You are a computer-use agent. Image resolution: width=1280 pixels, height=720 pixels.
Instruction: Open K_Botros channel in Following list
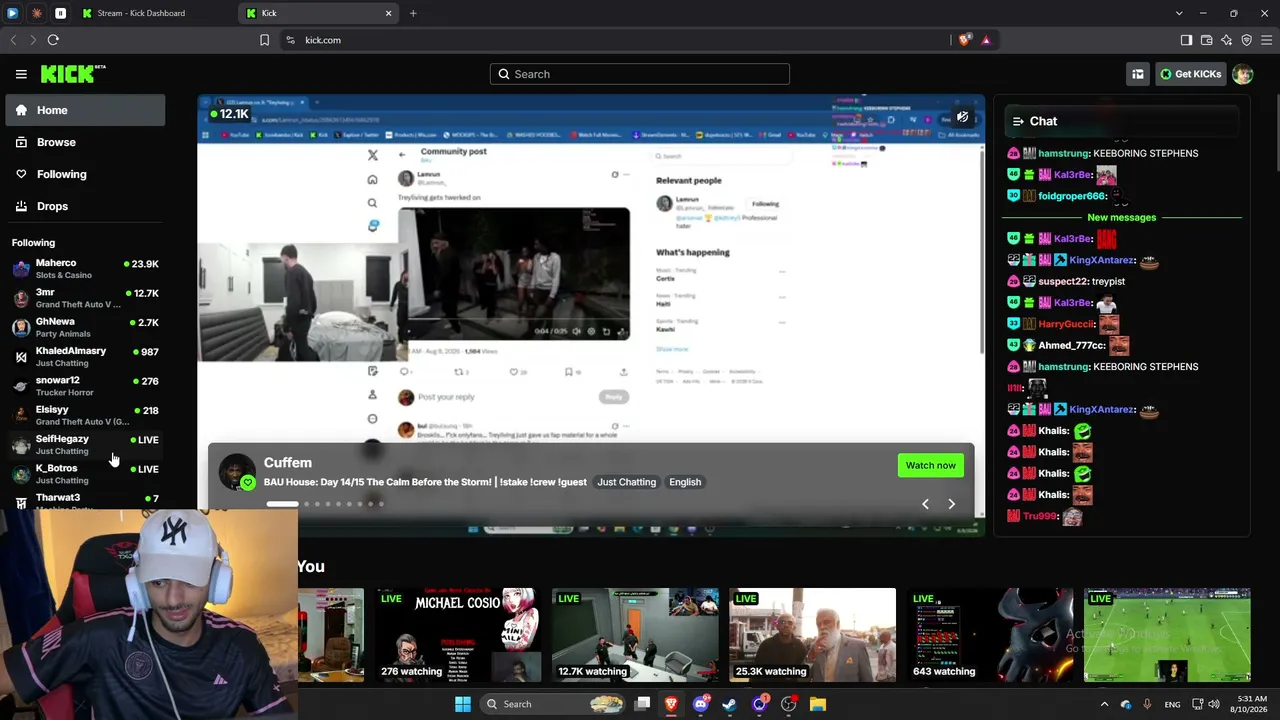[x=85, y=474]
